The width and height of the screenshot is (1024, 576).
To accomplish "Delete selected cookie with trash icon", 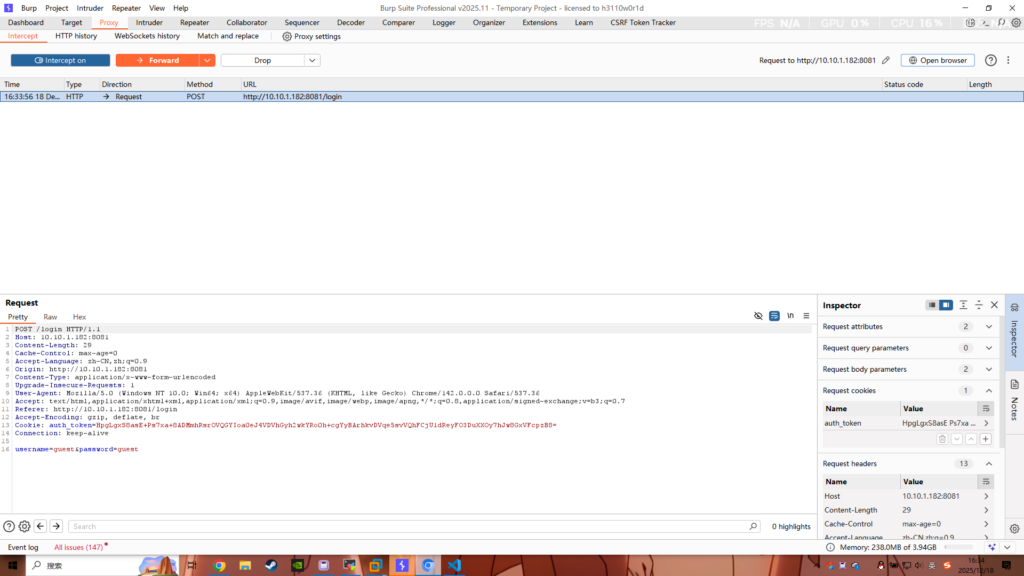I will 941,439.
